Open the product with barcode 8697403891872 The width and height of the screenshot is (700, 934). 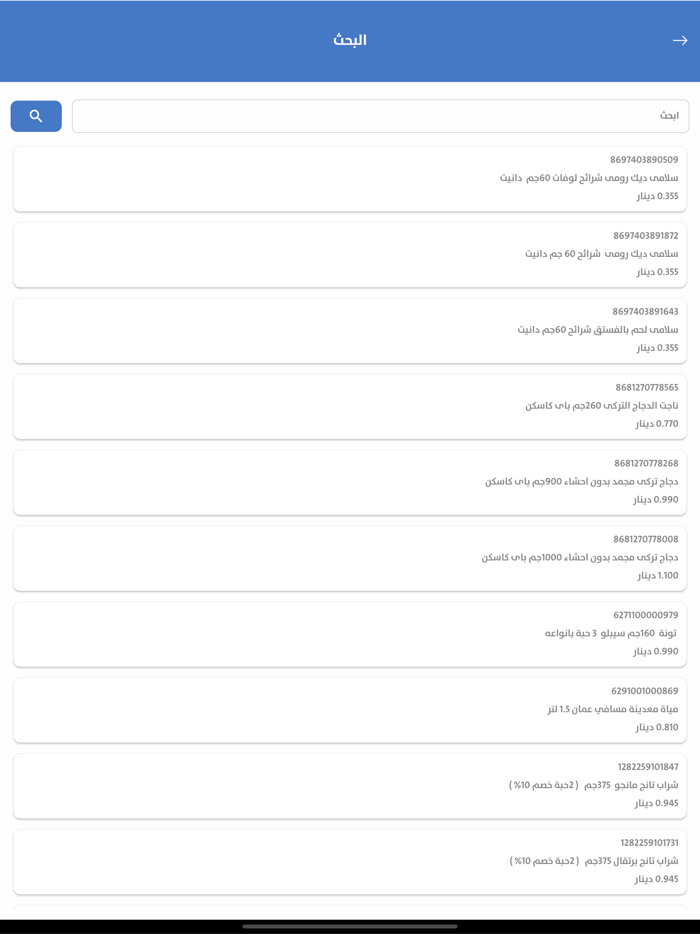coord(350,254)
